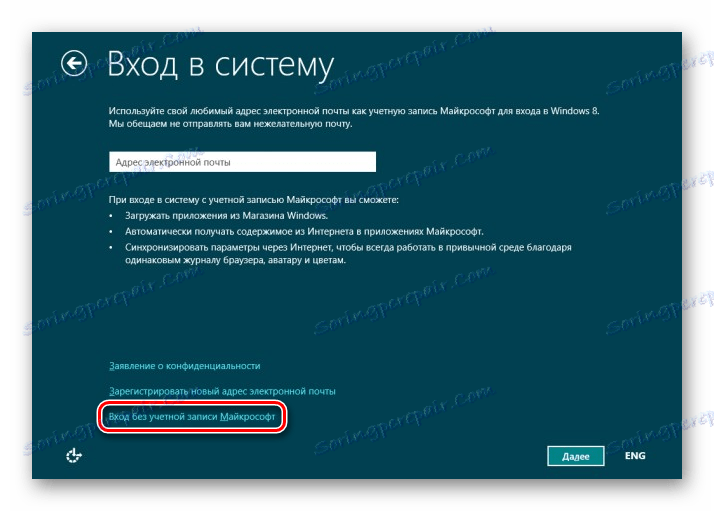
Task: Click text "Загружать приложения из Магазина Windows."
Action: 226,215
